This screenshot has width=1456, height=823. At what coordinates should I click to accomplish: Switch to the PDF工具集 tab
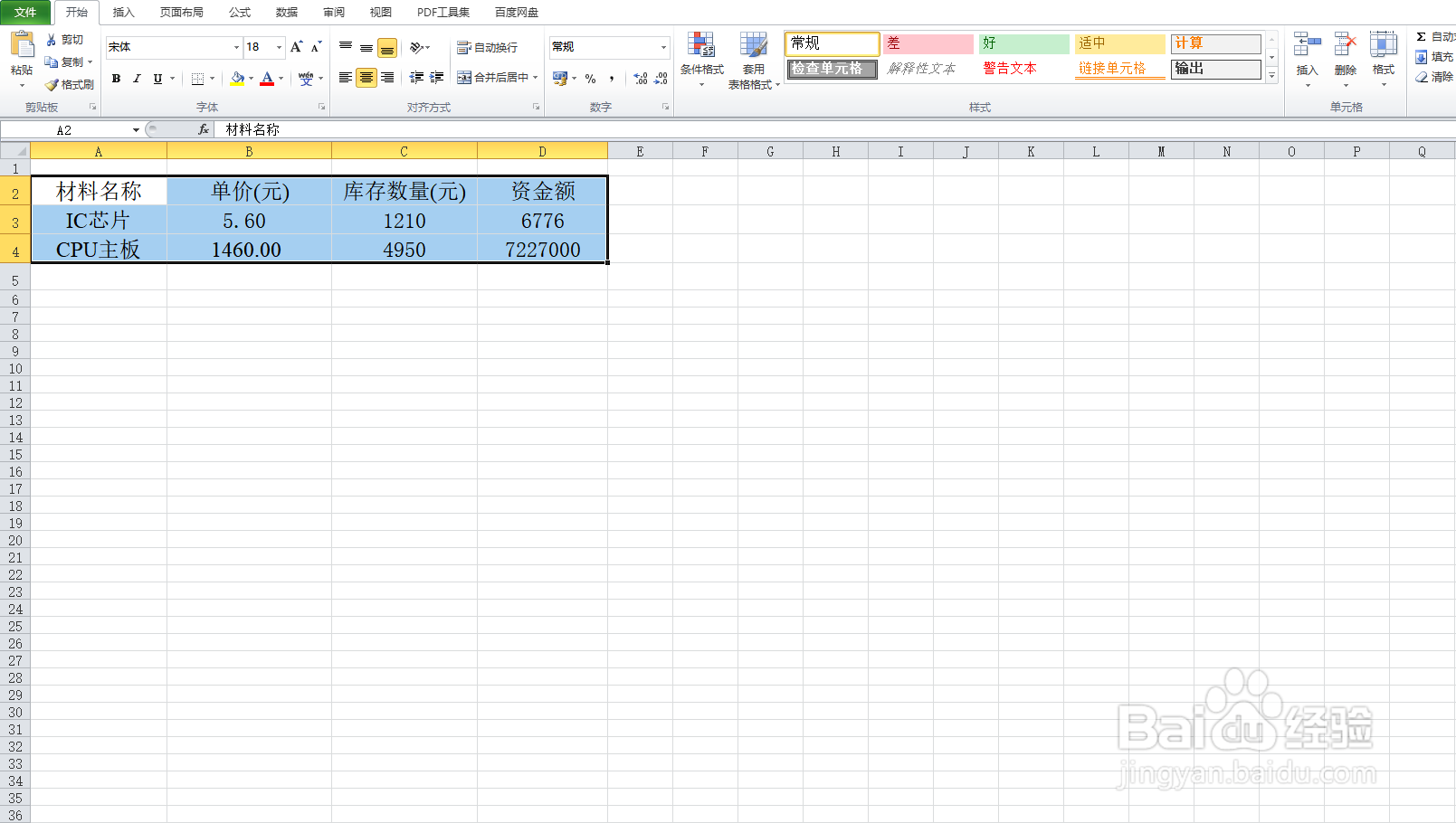point(443,13)
